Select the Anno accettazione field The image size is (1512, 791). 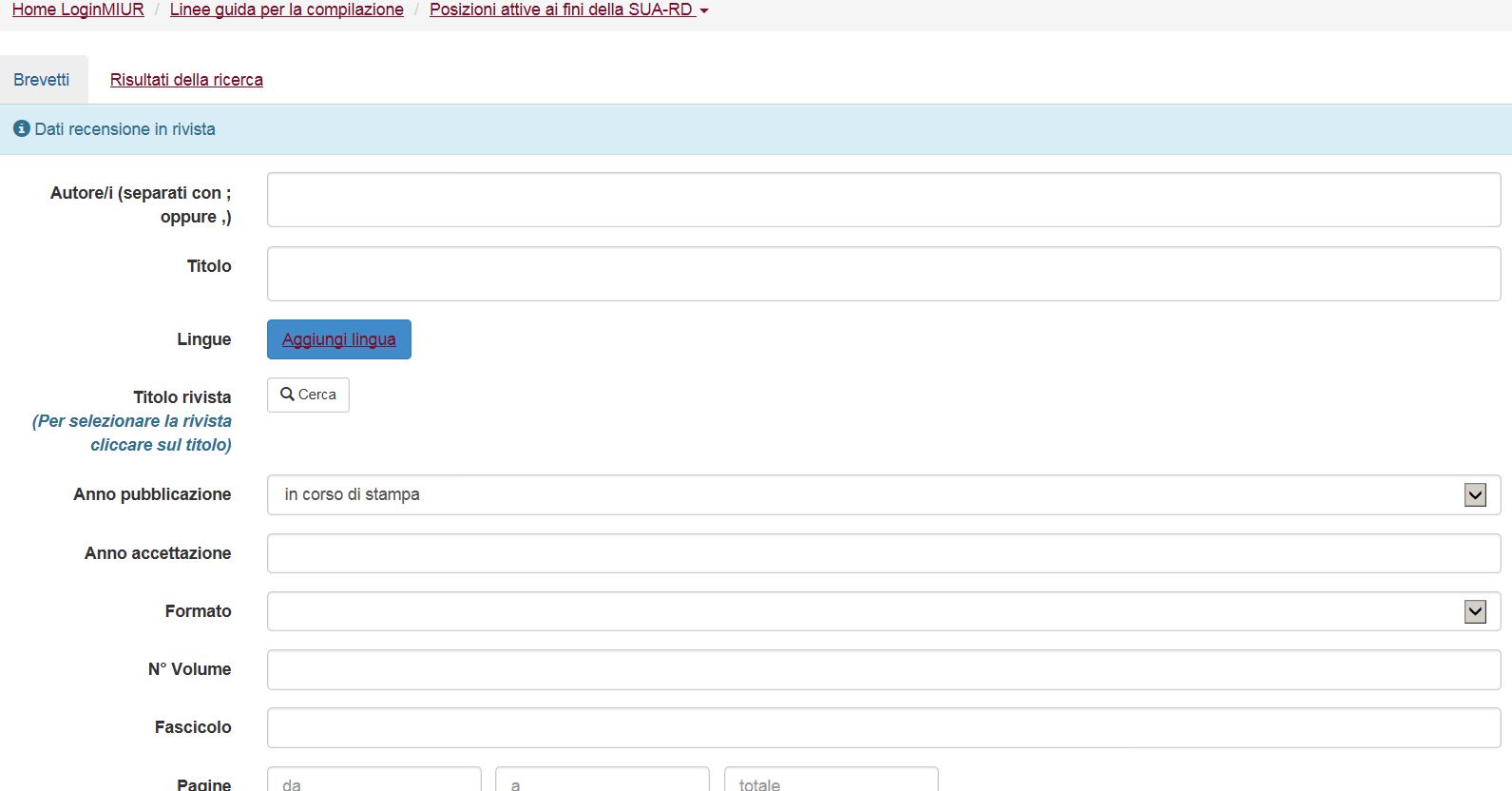point(883,553)
